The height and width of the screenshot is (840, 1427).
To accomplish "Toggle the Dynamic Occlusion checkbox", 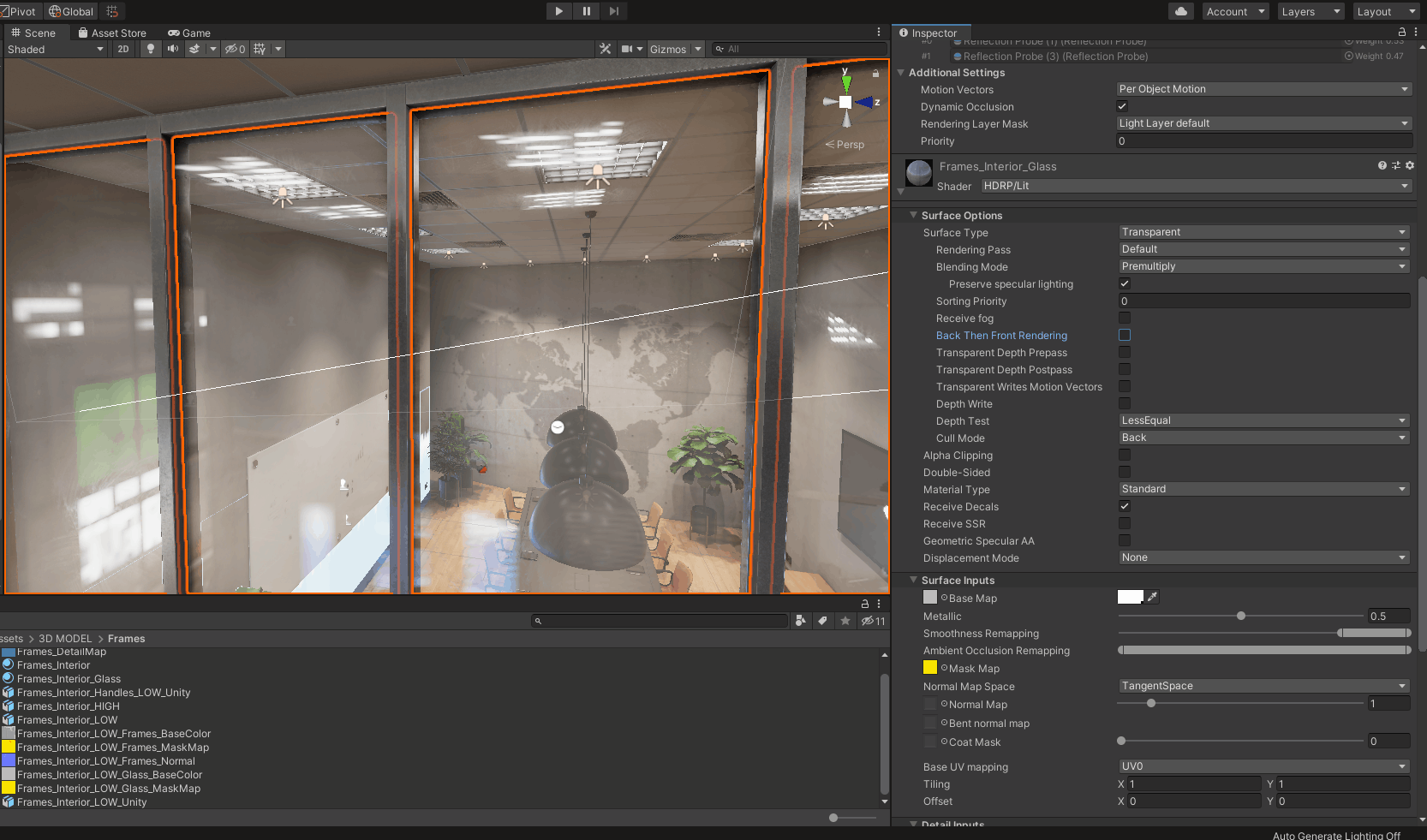I will pos(1122,106).
